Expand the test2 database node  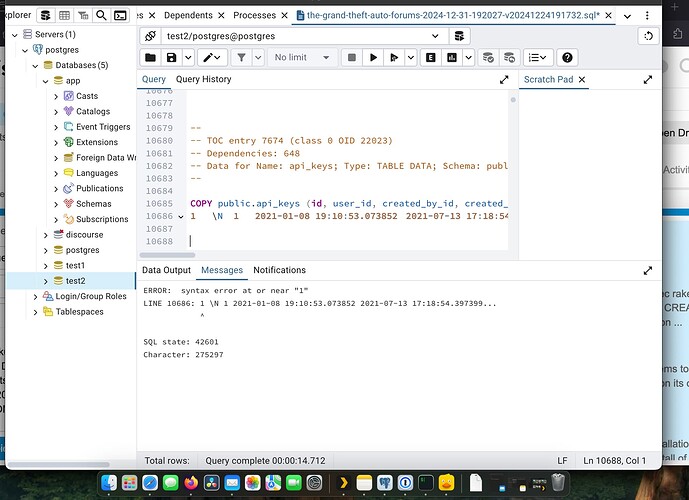pos(46,281)
